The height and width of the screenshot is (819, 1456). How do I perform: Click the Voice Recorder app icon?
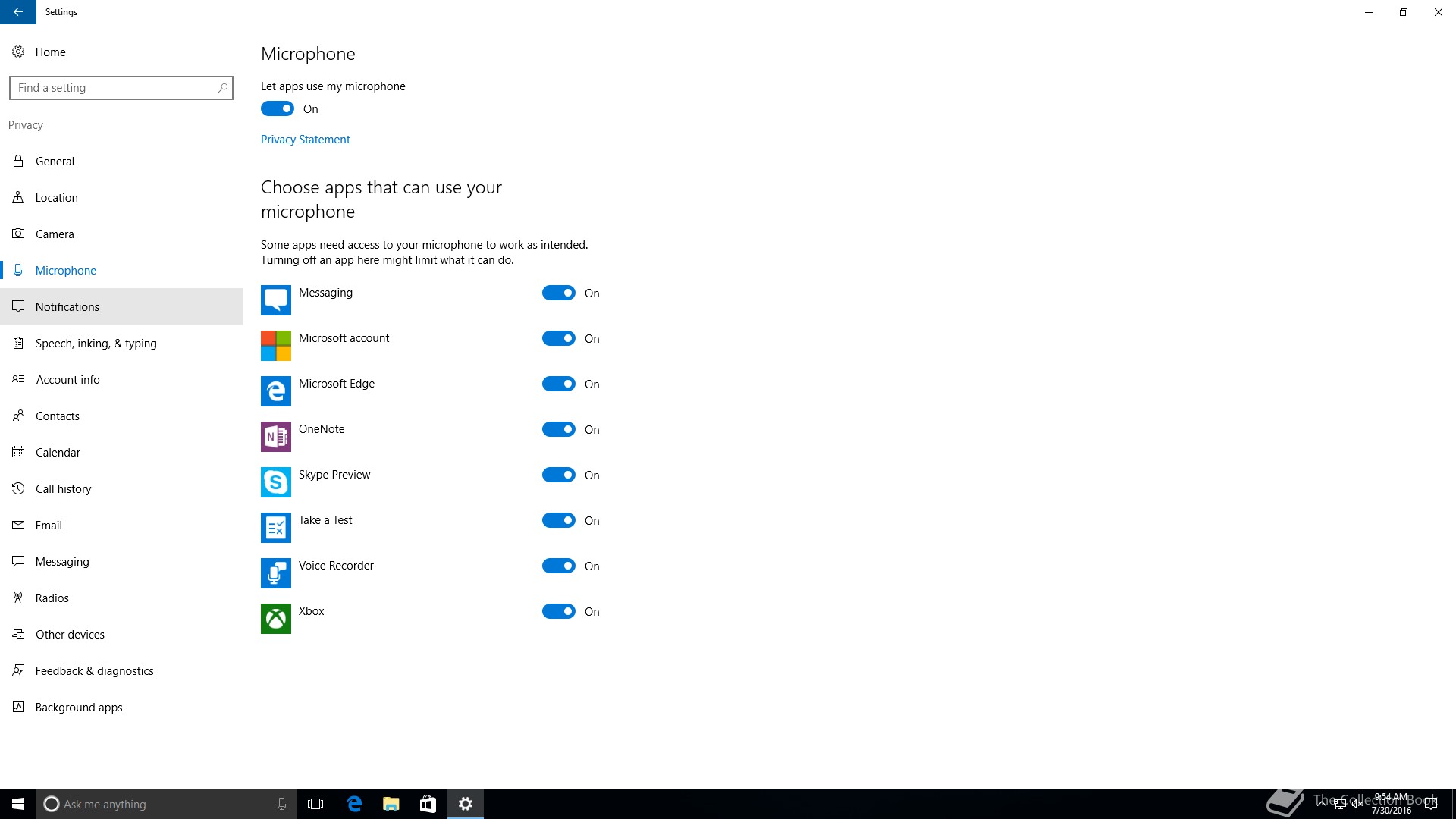(275, 573)
